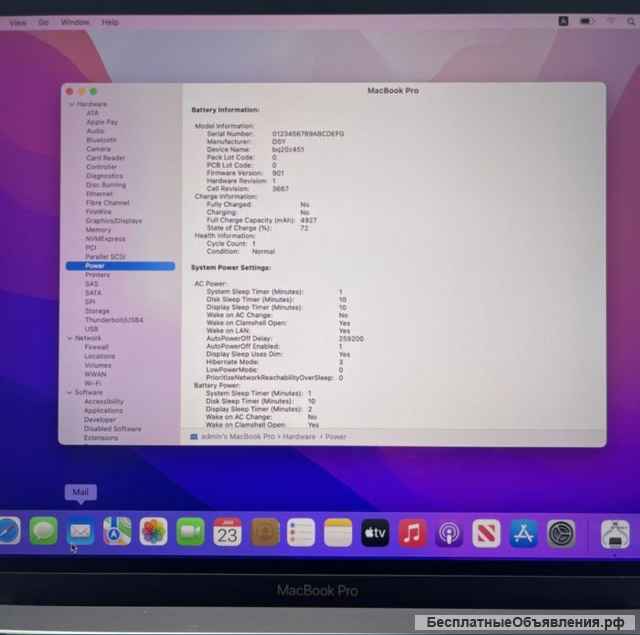Click the computer icon in the path bar
The height and width of the screenshot is (635, 640).
tap(194, 437)
